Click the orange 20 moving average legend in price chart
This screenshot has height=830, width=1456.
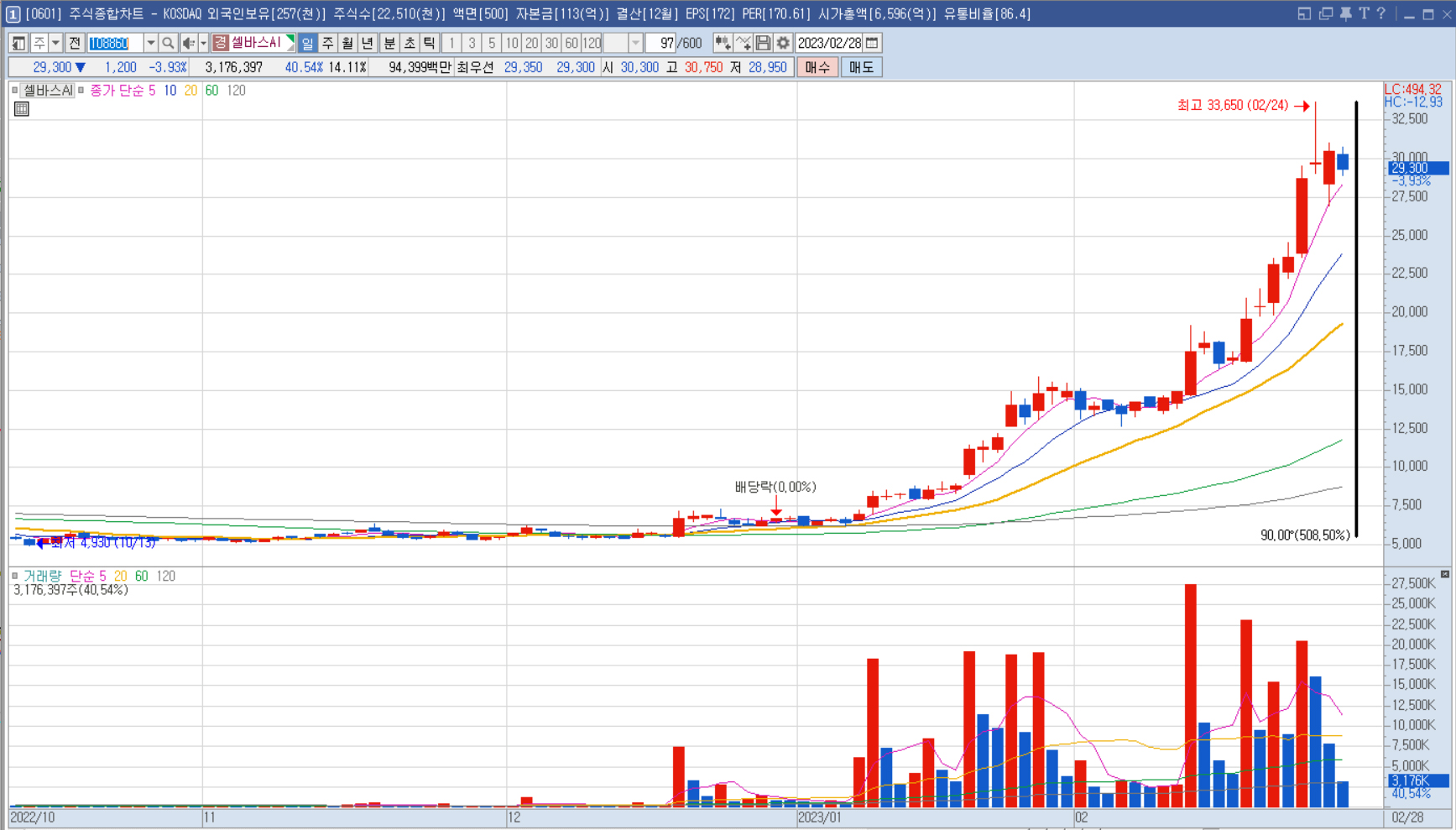click(191, 91)
